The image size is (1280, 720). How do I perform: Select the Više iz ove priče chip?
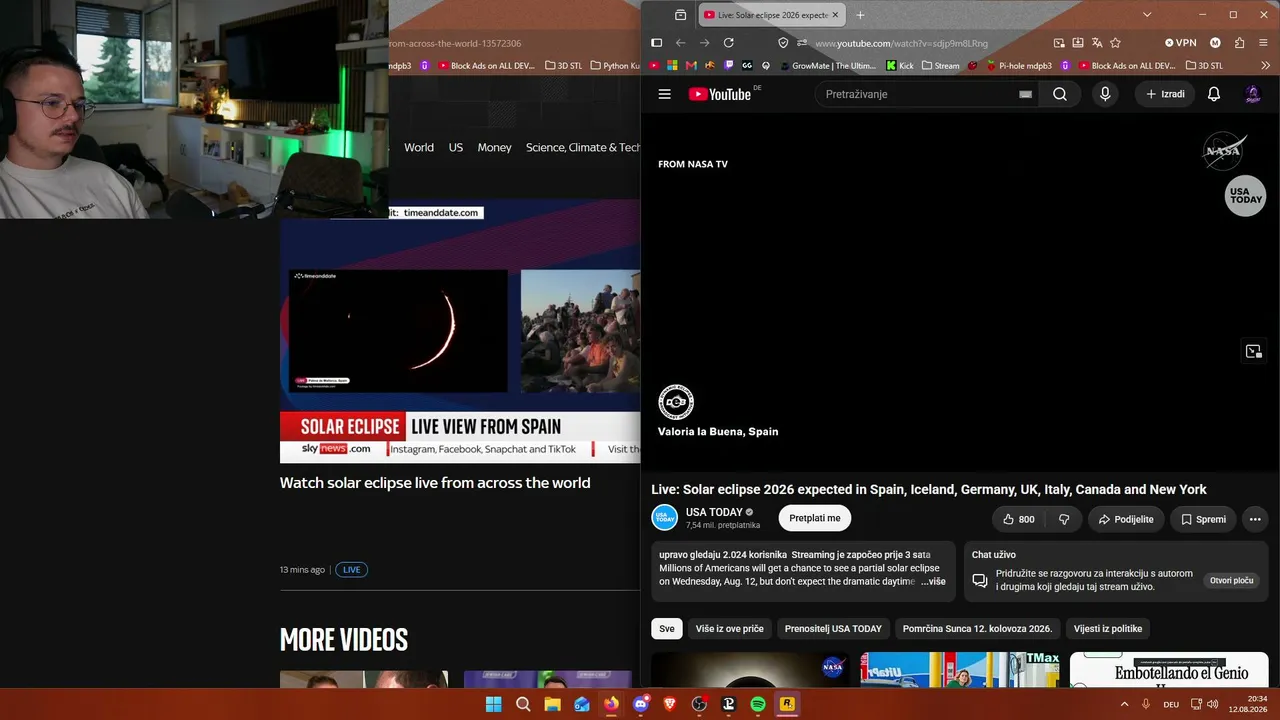[x=730, y=628]
